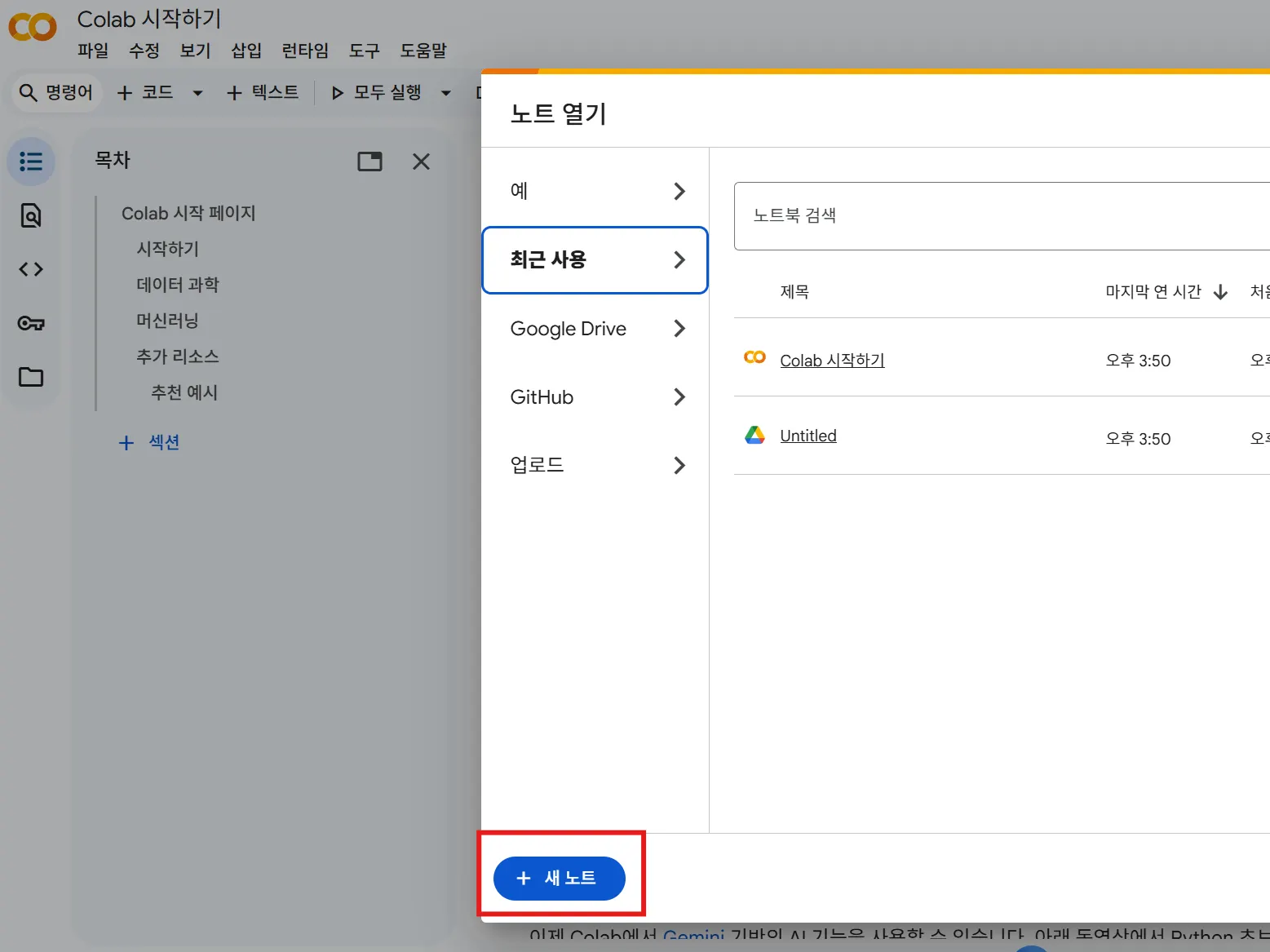Open the find and replace sidebar icon

[x=31, y=215]
